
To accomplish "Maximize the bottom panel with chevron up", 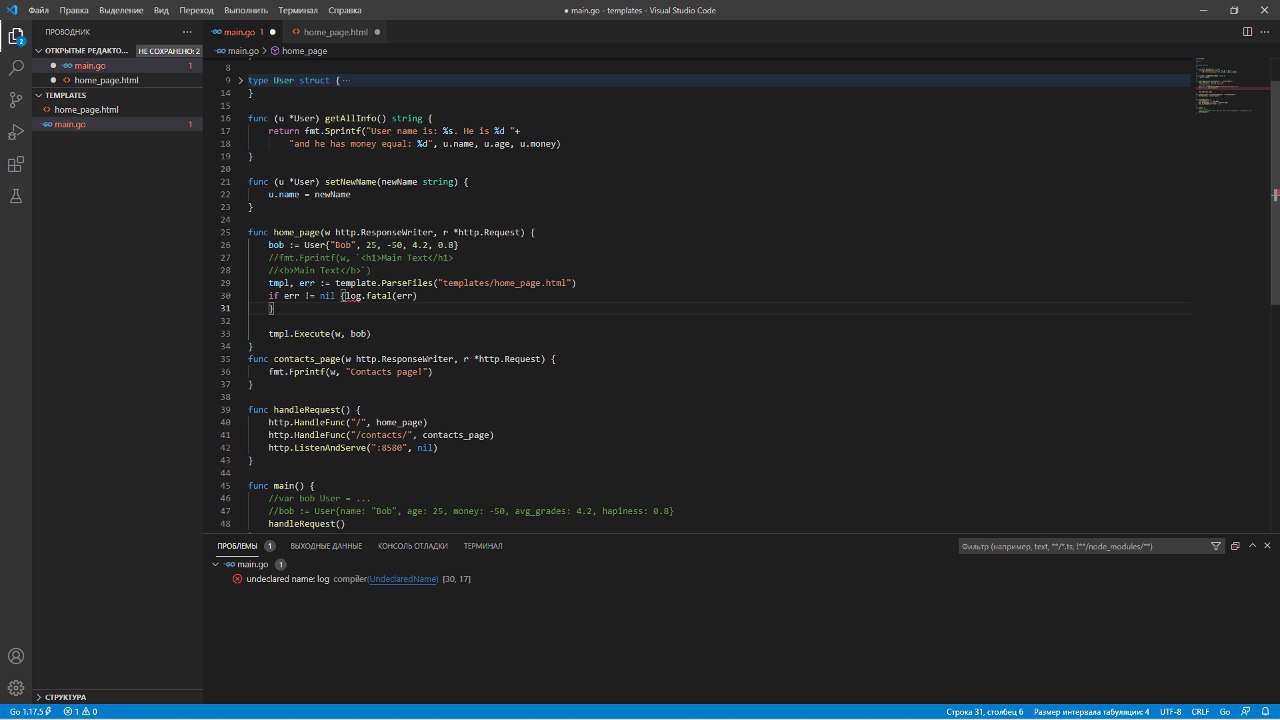I will point(1252,546).
